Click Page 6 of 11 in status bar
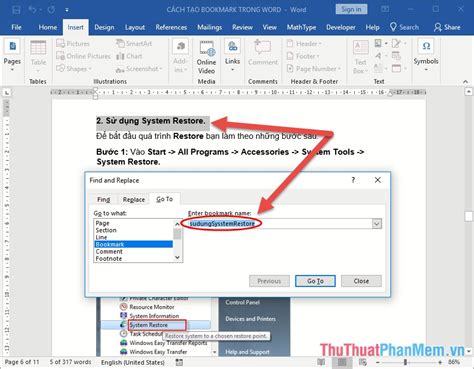This screenshot has width=474, height=369. pos(22,362)
